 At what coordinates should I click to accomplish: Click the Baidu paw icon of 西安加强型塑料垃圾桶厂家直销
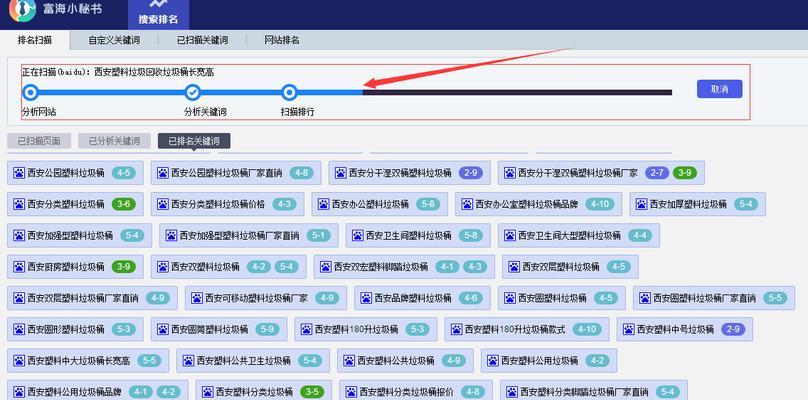172,236
